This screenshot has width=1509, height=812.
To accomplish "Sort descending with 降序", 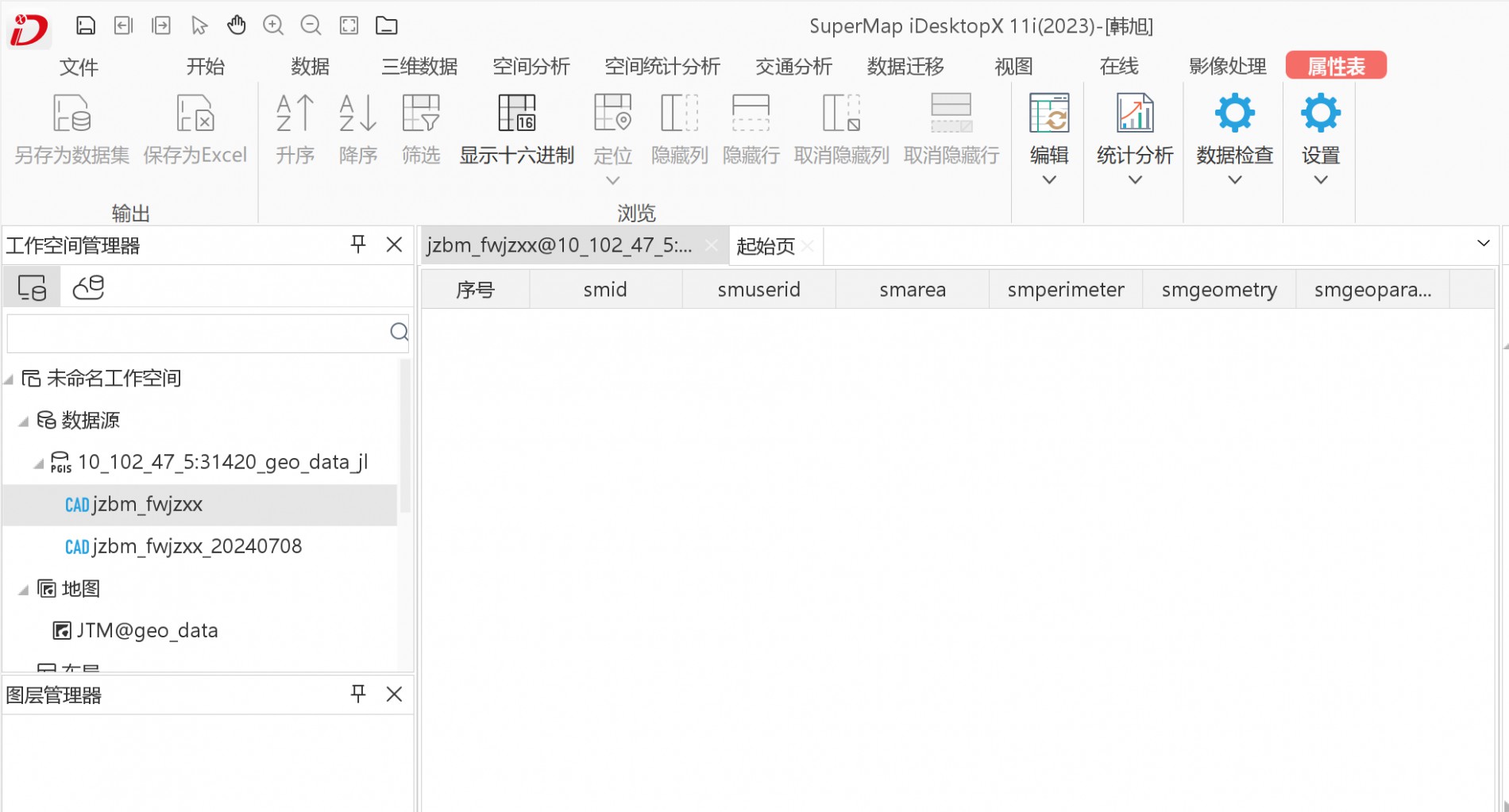I will pos(358,129).
